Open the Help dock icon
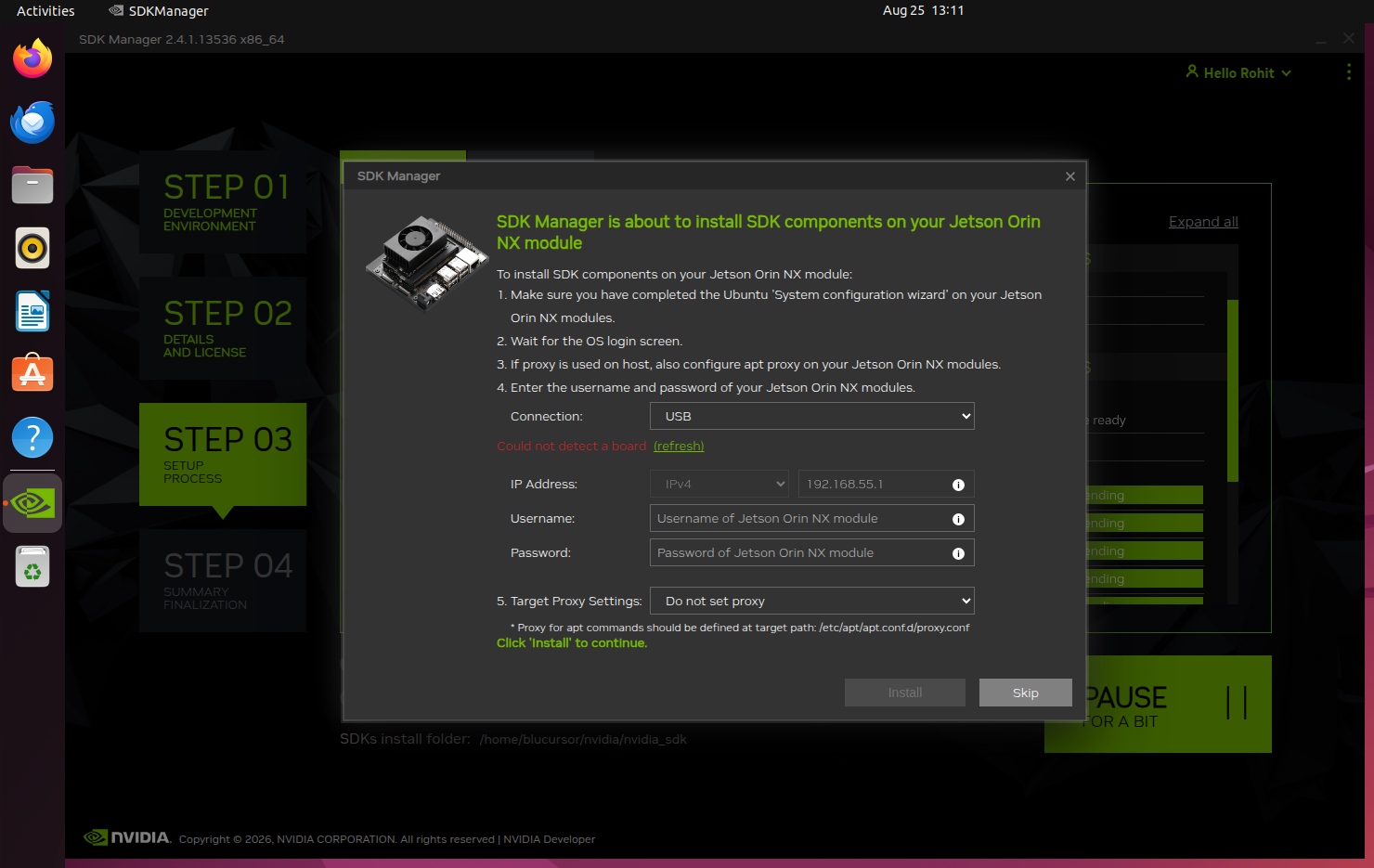 pyautogui.click(x=32, y=437)
